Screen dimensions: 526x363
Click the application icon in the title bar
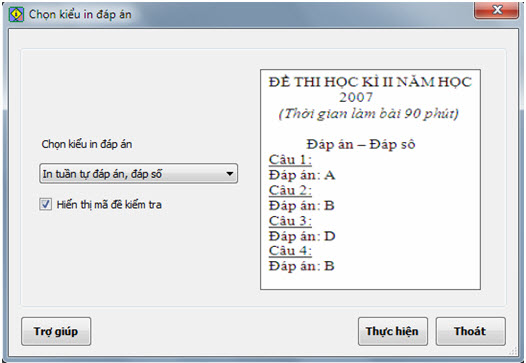tap(16, 14)
